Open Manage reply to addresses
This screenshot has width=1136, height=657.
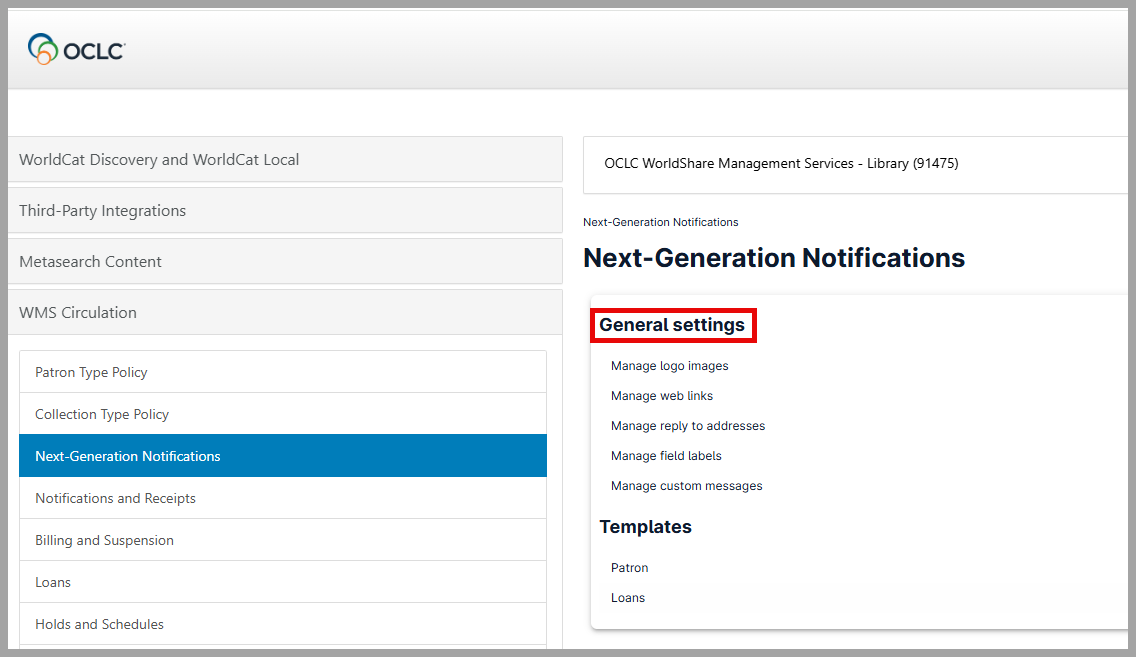point(688,426)
